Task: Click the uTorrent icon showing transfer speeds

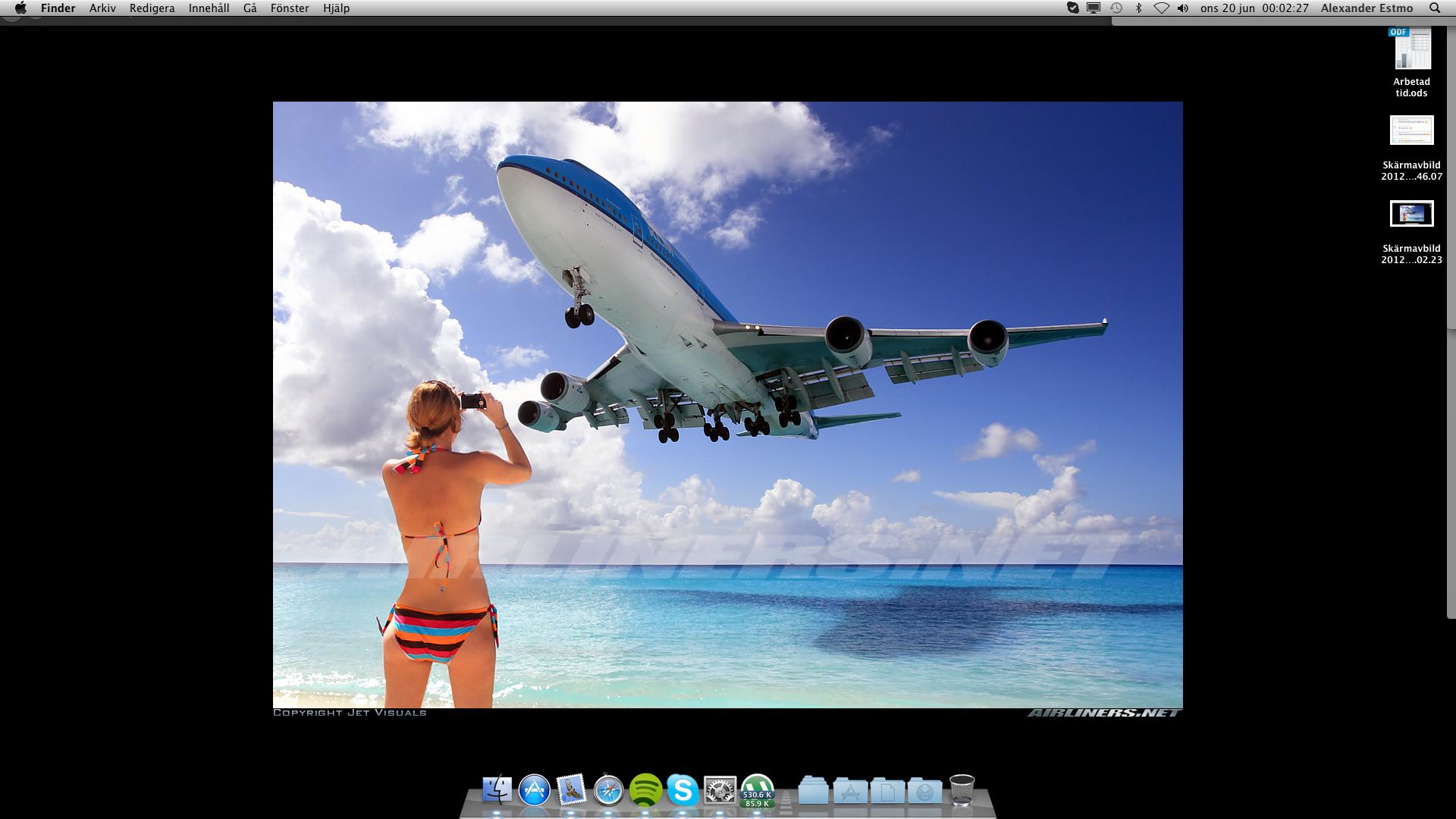Action: click(757, 790)
